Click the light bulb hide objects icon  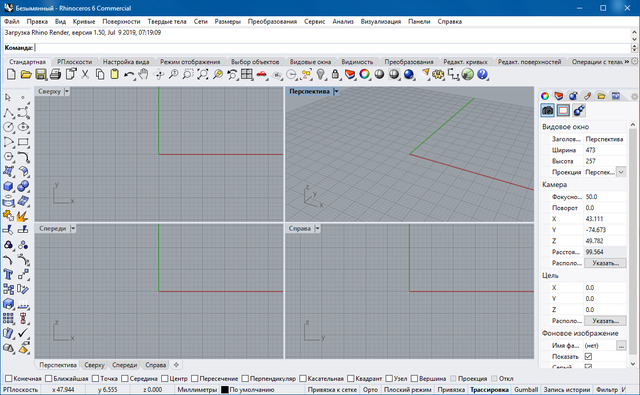coord(321,74)
